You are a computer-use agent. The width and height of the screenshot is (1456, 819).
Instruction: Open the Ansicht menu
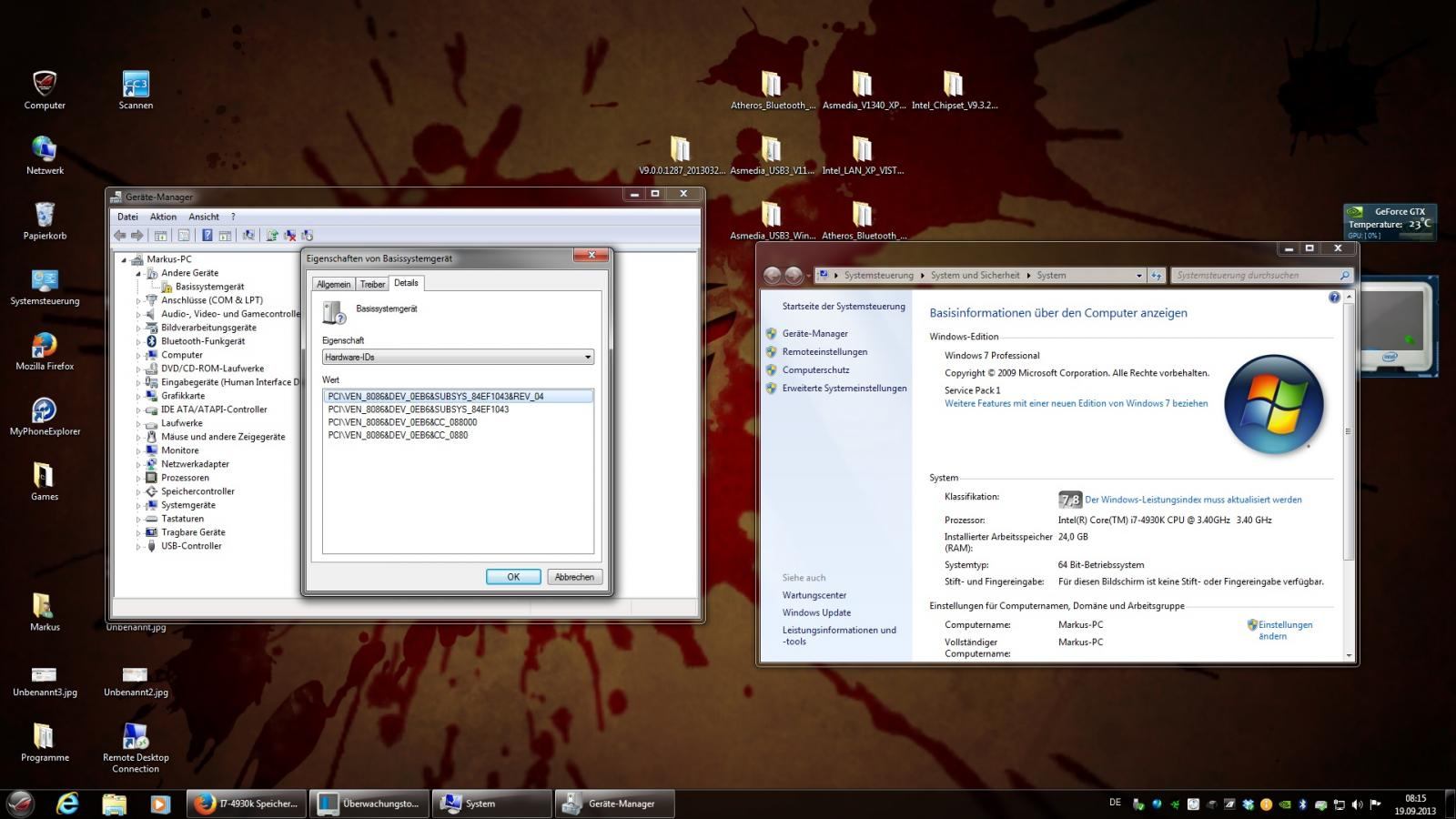tap(204, 217)
